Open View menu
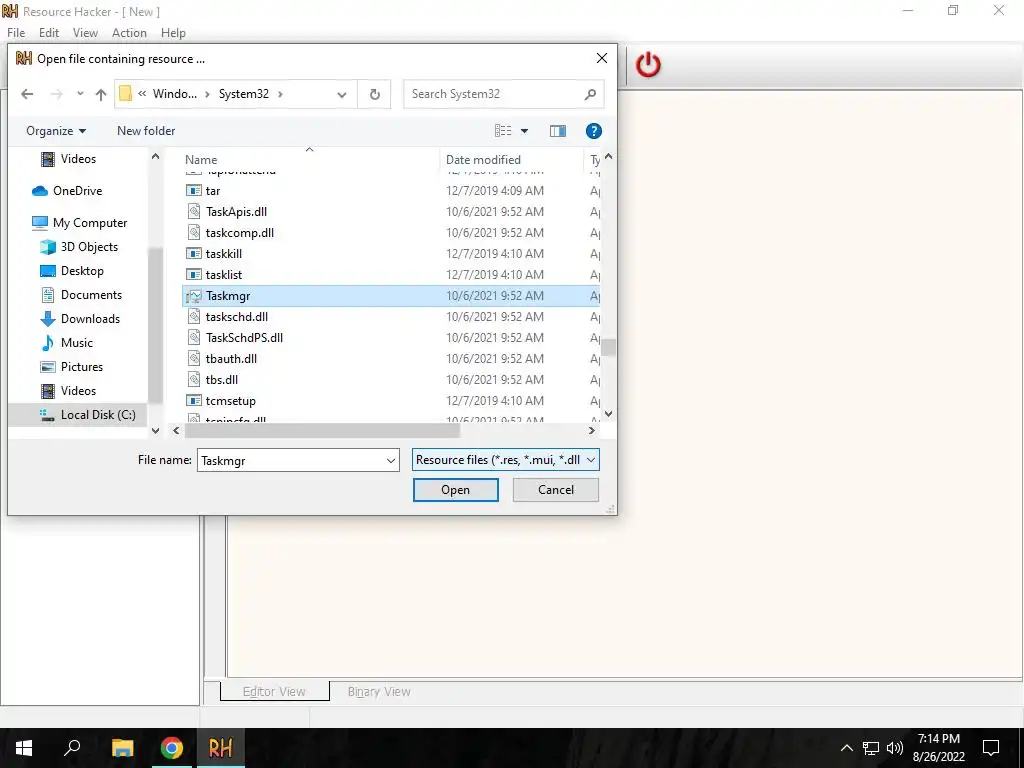This screenshot has width=1024, height=768. 85,33
